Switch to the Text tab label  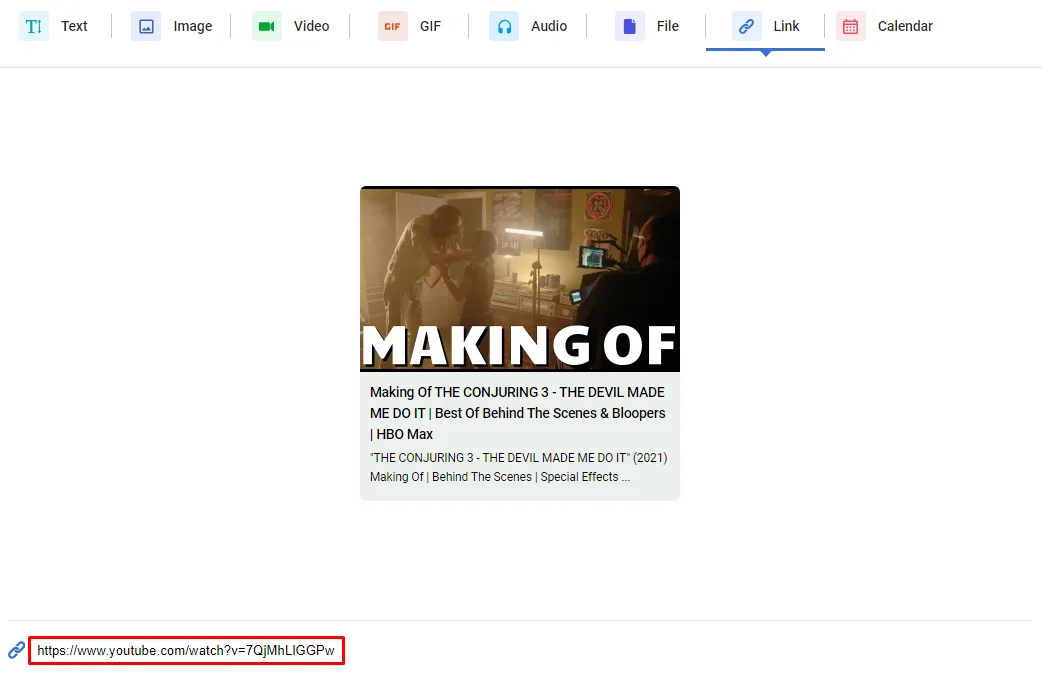[x=74, y=27]
